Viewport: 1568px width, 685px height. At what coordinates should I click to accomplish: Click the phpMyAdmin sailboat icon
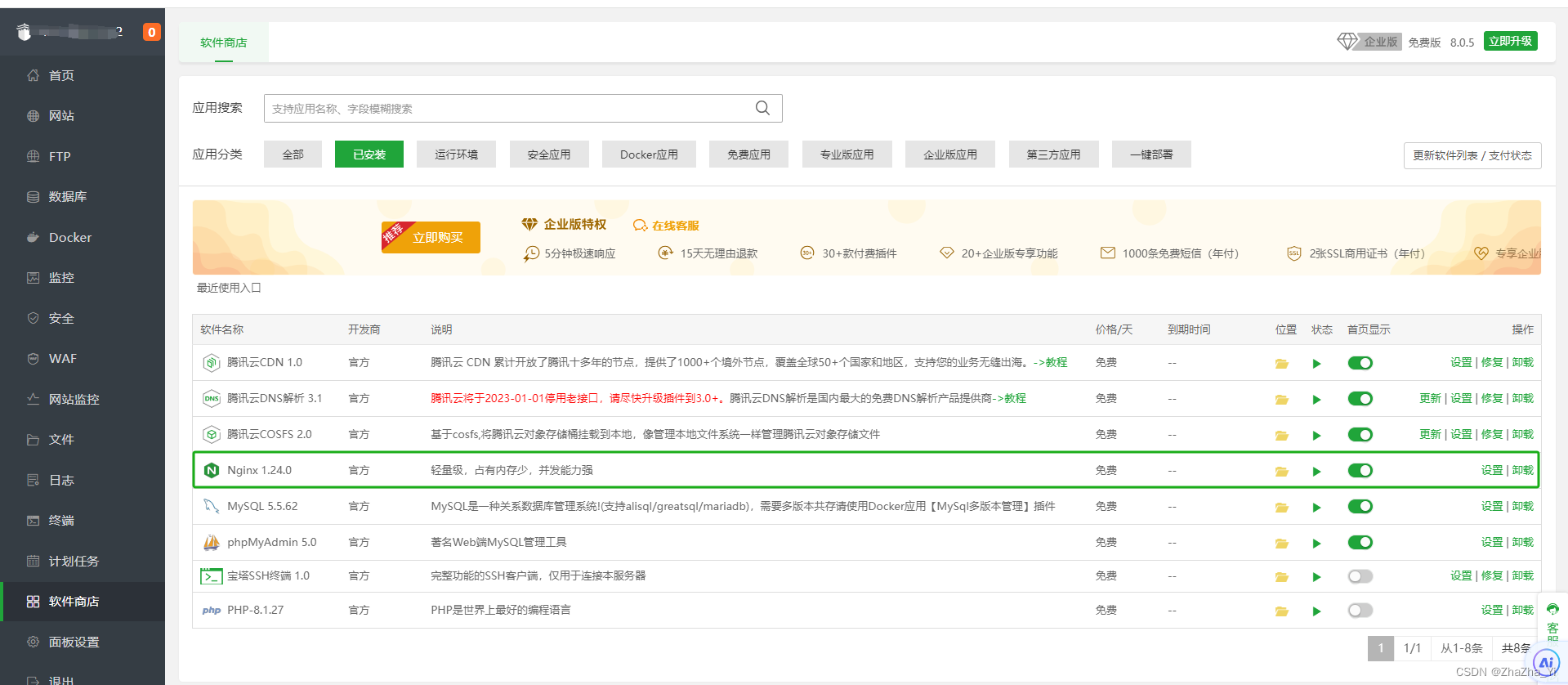click(212, 542)
